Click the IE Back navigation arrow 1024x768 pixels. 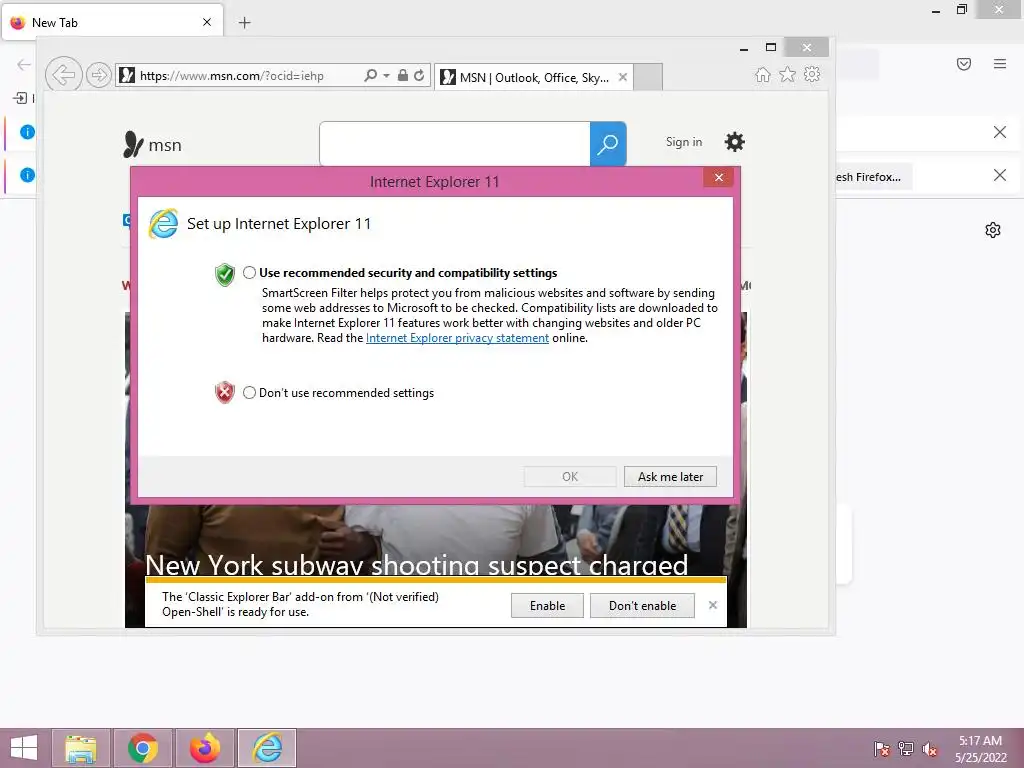point(63,75)
